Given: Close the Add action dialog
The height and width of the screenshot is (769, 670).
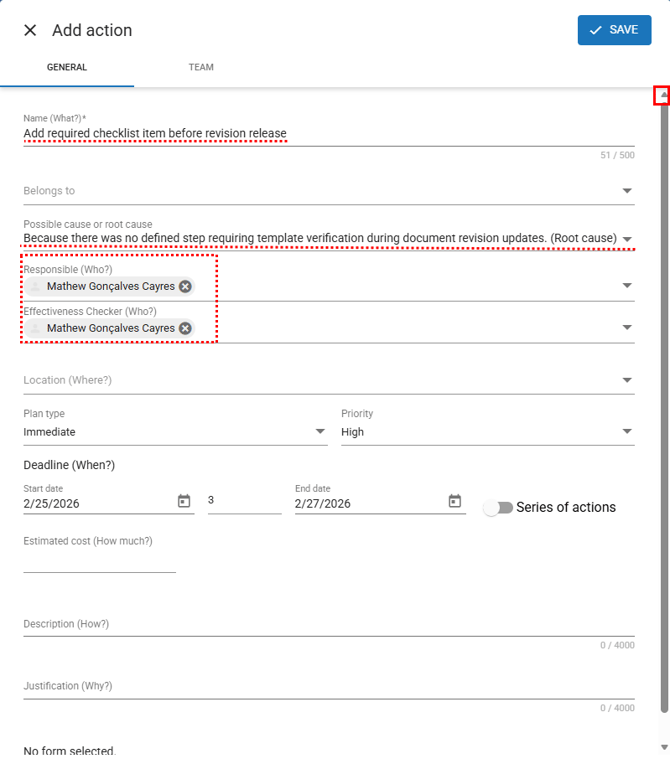Looking at the screenshot, I should [30, 30].
